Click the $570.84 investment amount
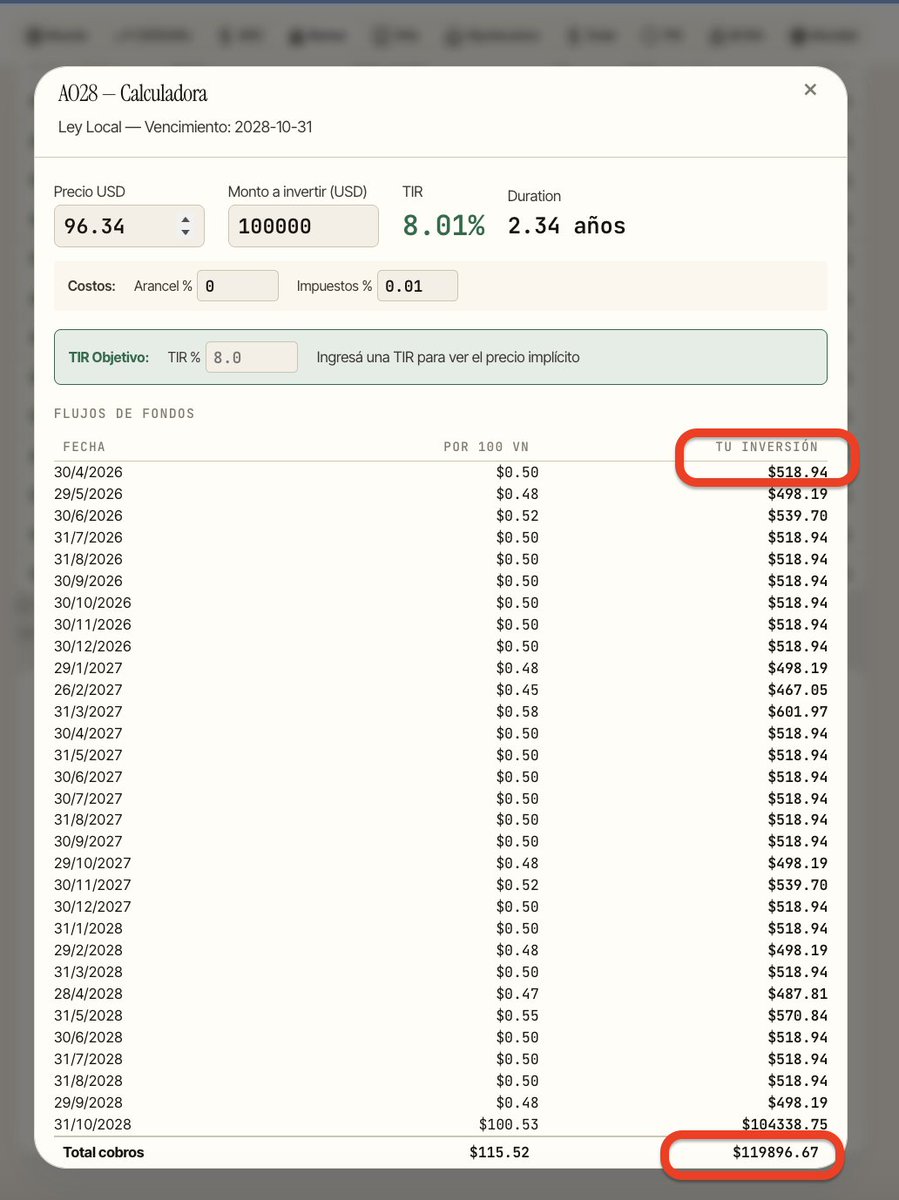Screen dimensions: 899x1200 coord(798,1016)
